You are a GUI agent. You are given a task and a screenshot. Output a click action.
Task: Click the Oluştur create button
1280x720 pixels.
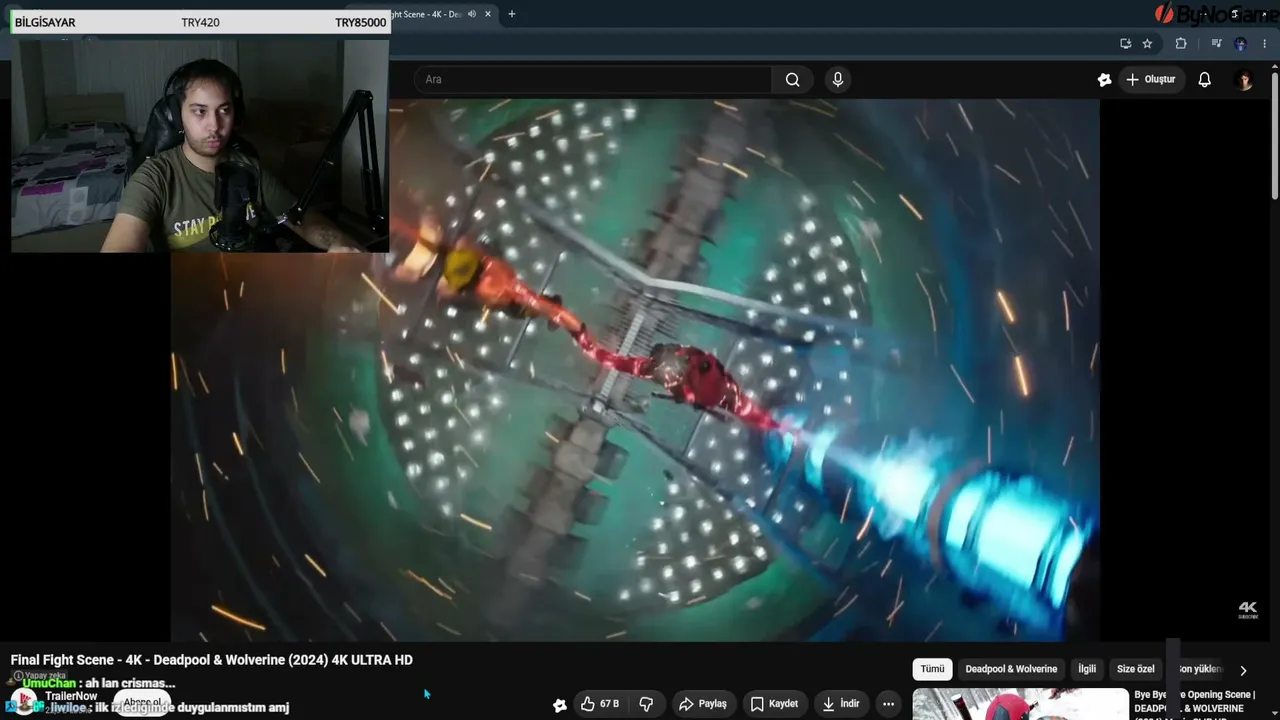point(1151,80)
